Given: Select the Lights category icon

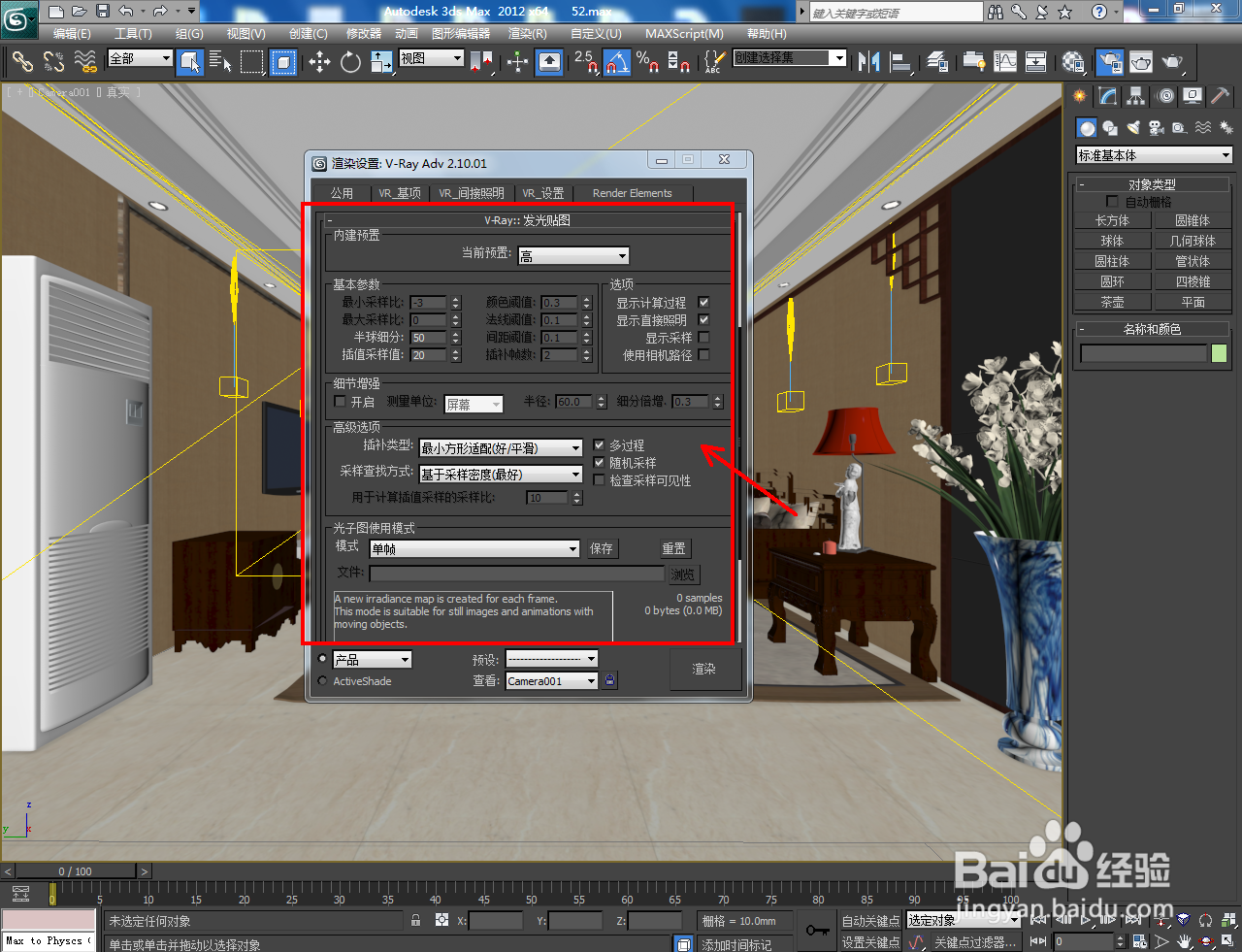Looking at the screenshot, I should (1133, 128).
